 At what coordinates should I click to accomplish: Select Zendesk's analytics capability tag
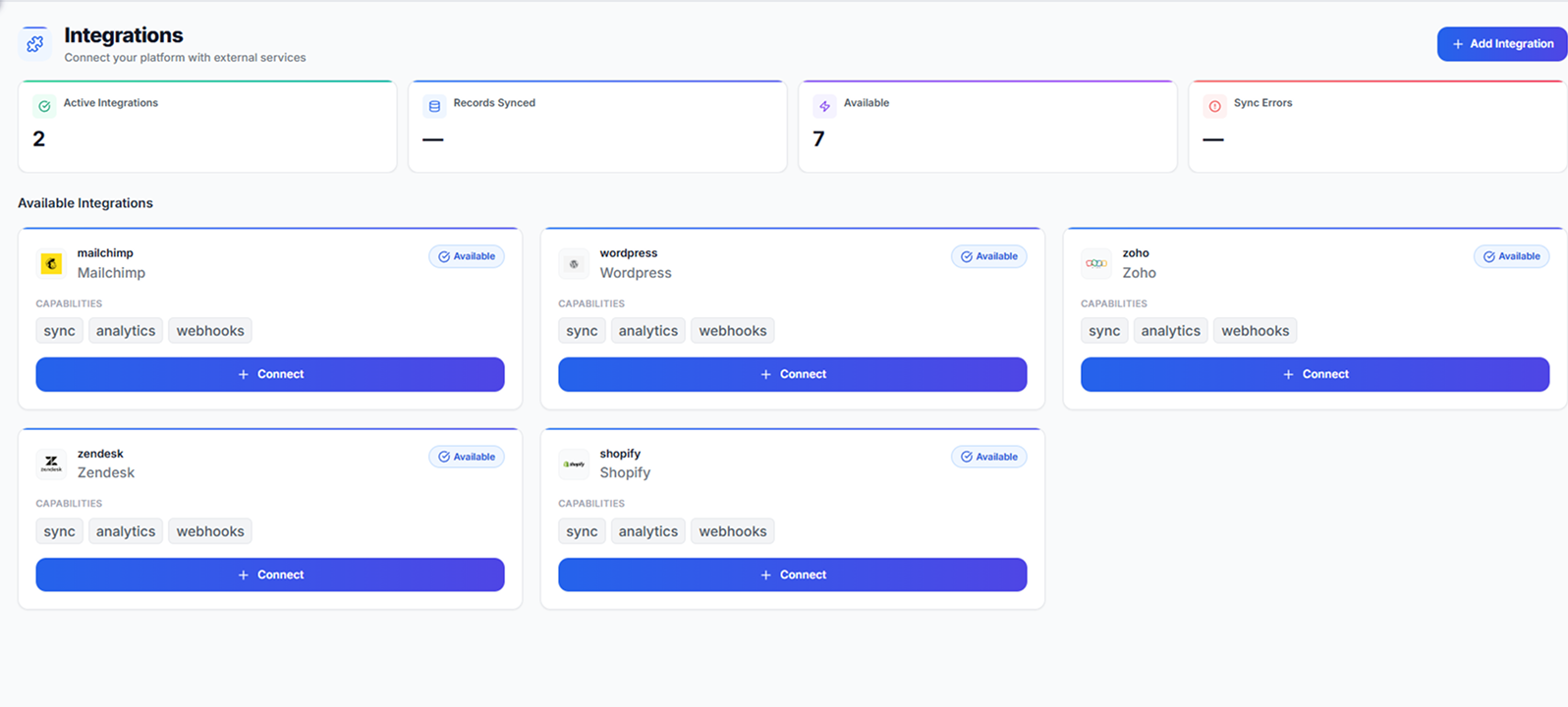(x=126, y=531)
